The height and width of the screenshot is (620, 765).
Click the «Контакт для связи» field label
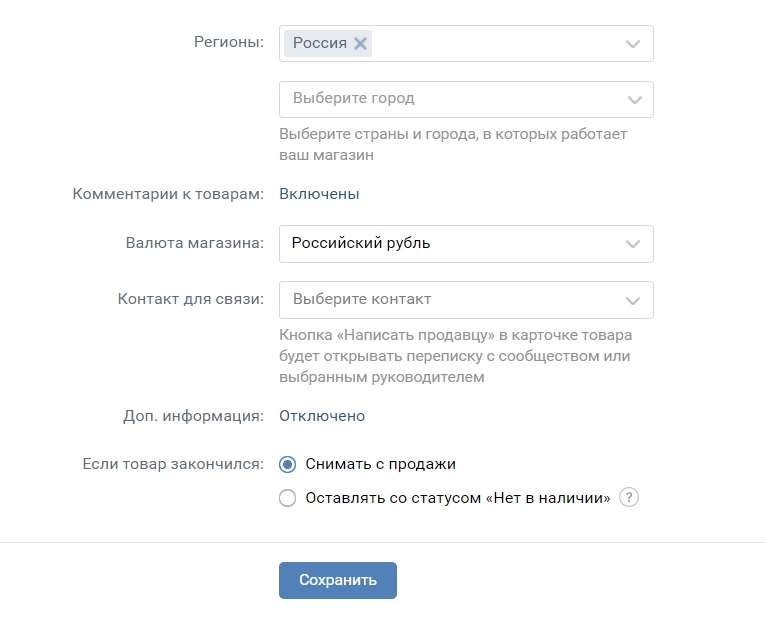click(190, 299)
